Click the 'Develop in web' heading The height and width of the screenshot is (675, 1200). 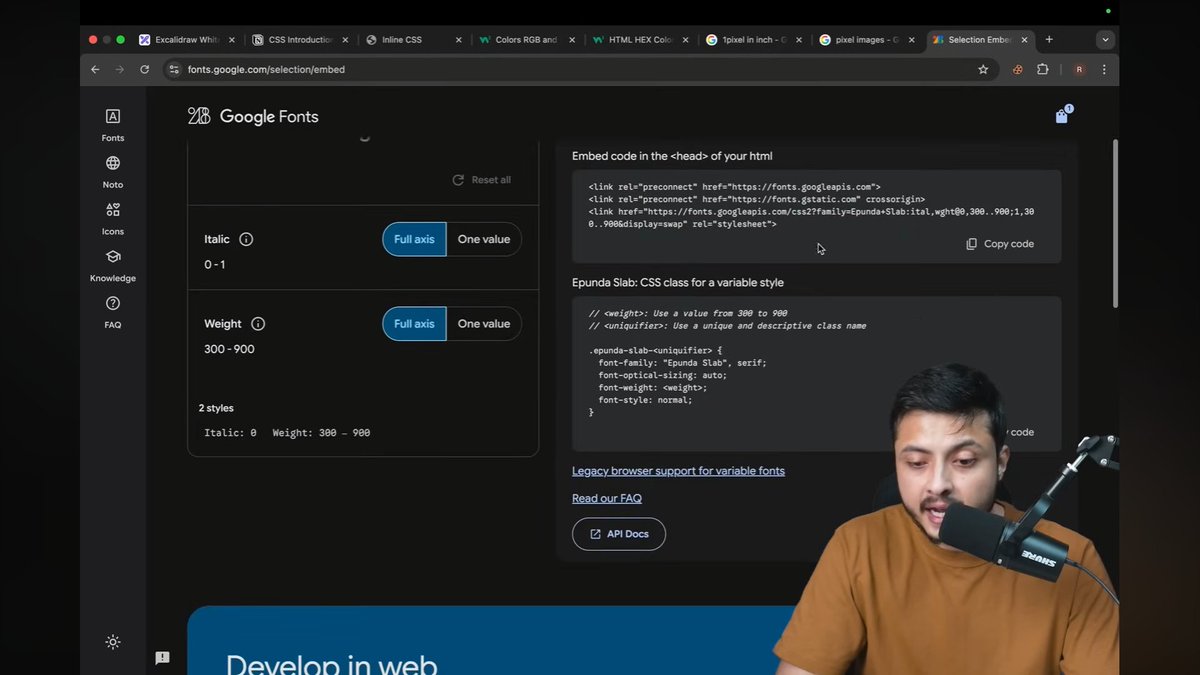331,664
